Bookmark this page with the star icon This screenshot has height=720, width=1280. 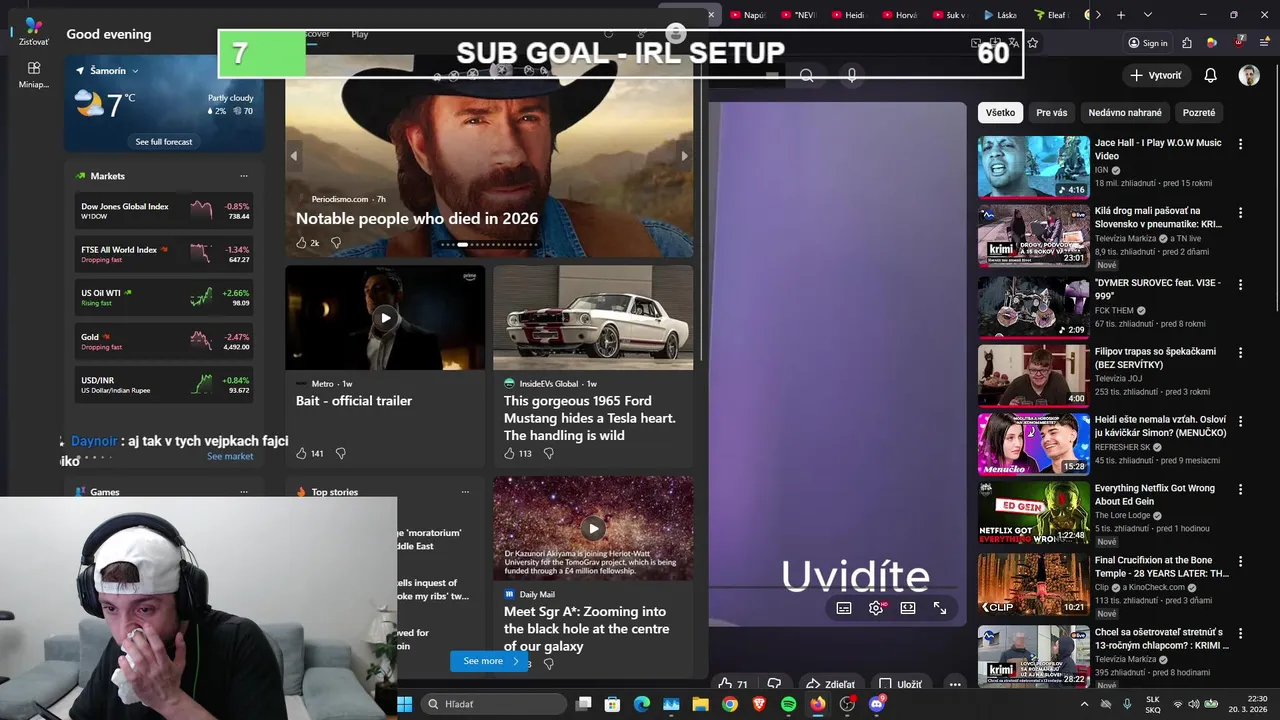[1033, 43]
